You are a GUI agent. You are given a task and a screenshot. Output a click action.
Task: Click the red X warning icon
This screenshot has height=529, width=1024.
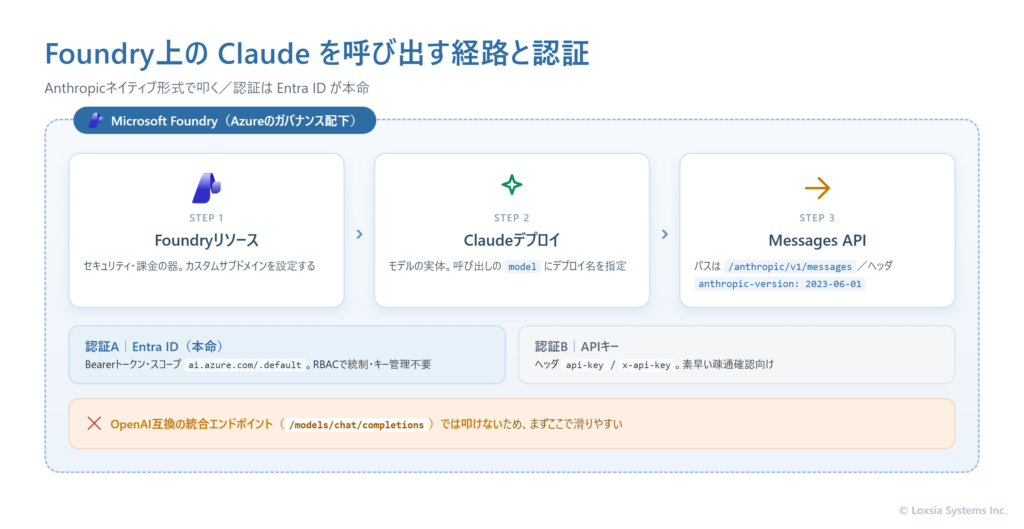[94, 423]
